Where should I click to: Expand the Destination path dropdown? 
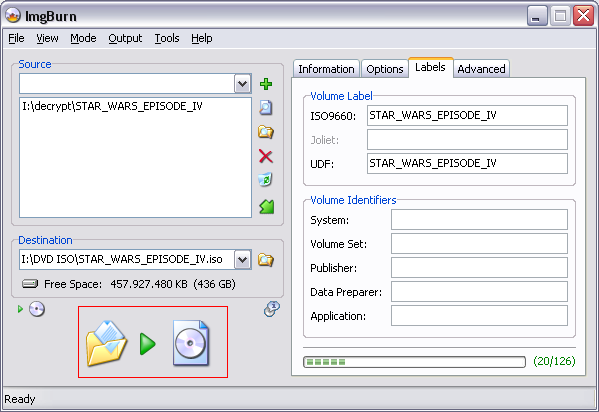point(243,260)
